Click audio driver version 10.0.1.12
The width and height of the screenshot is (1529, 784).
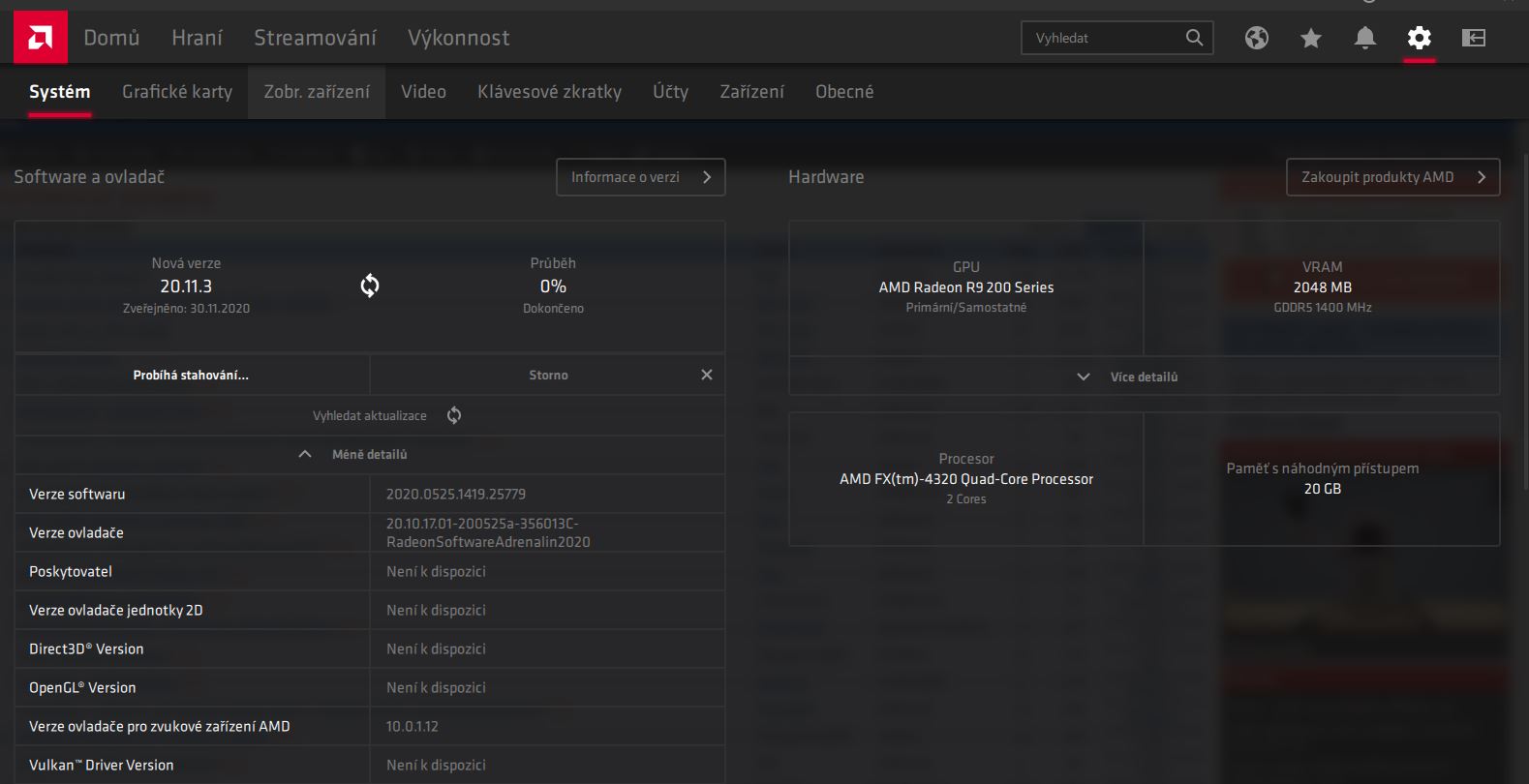point(413,726)
